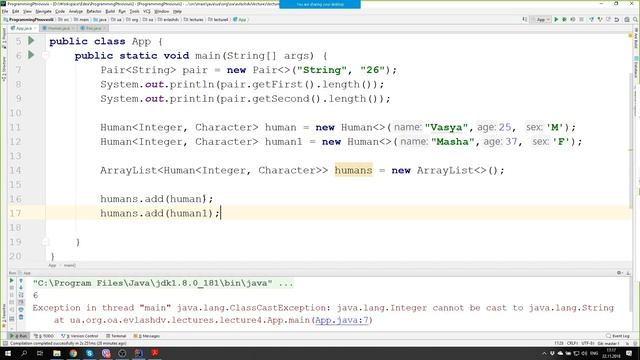Clear console with the trash icon

[x=21, y=317]
